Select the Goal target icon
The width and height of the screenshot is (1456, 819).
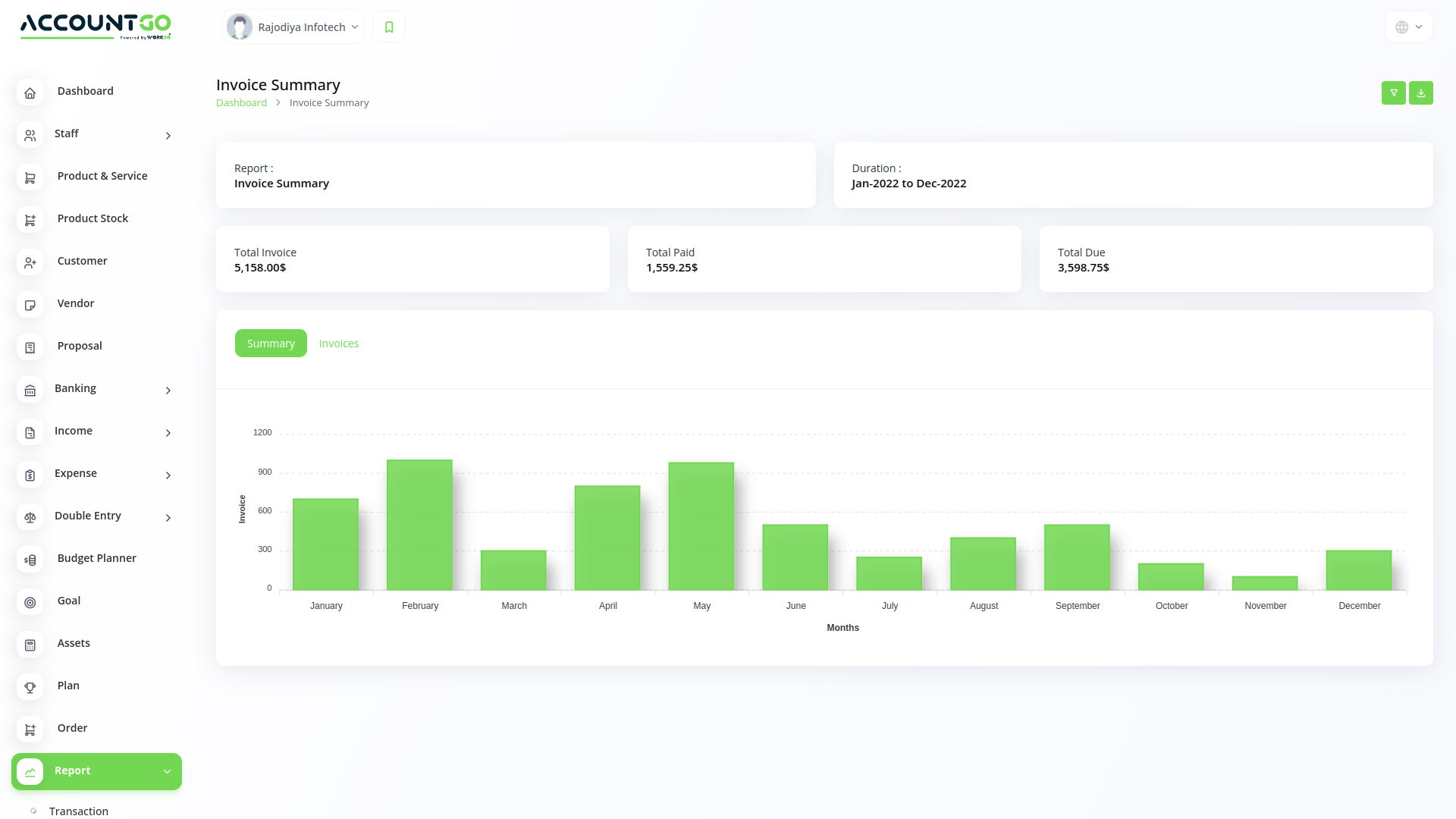coord(30,602)
